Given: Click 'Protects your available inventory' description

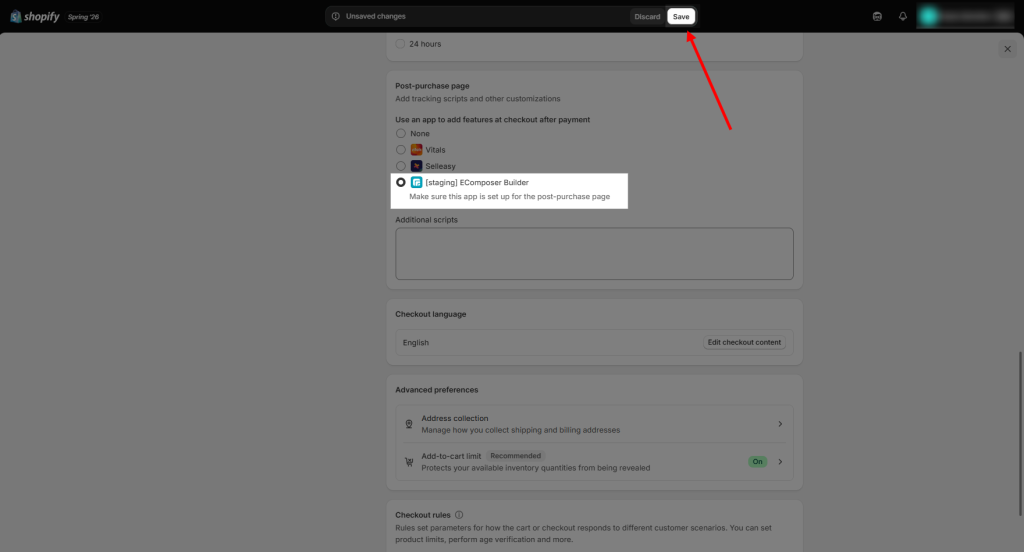Looking at the screenshot, I should tap(536, 468).
